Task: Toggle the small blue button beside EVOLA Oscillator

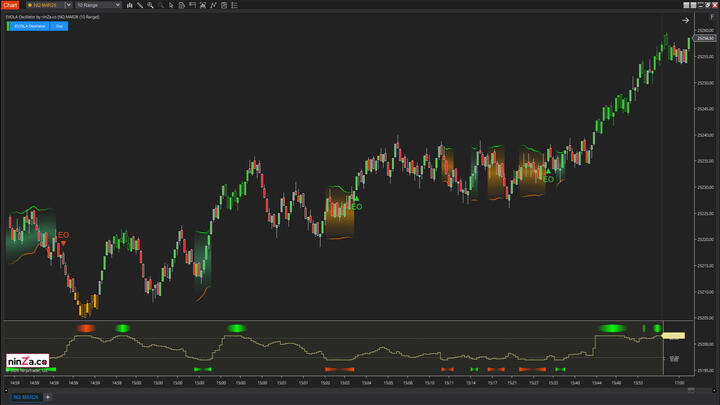Action: click(x=60, y=27)
